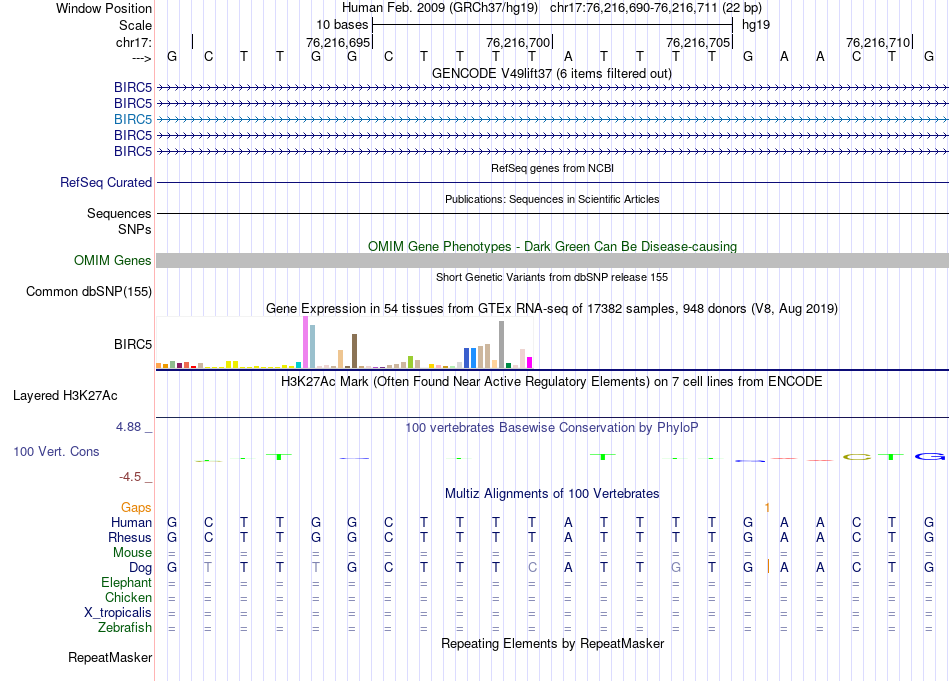Click the Common dbSNP(155) track label
The height and width of the screenshot is (681, 950).
(x=88, y=291)
